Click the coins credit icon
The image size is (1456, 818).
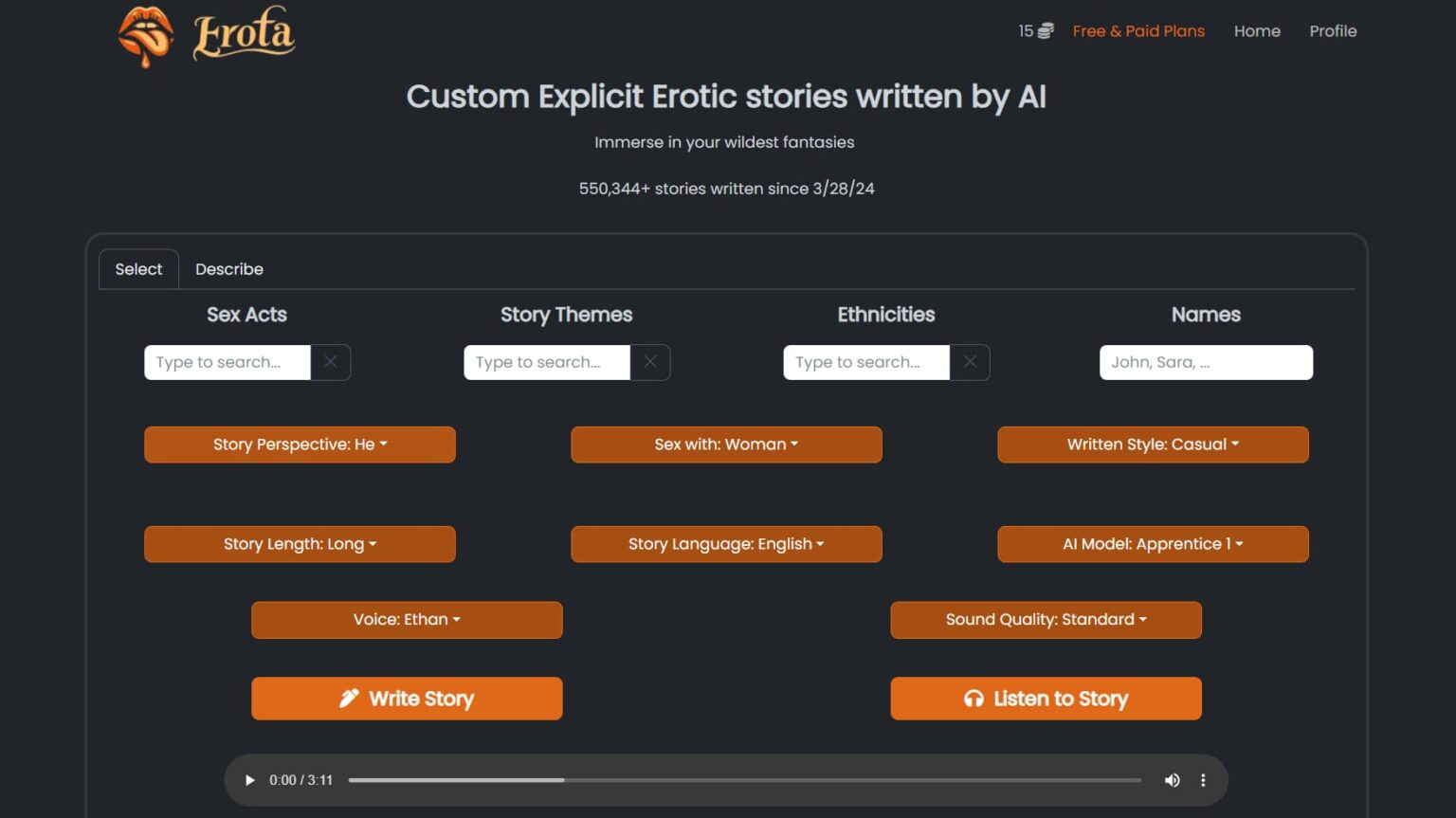(1046, 31)
